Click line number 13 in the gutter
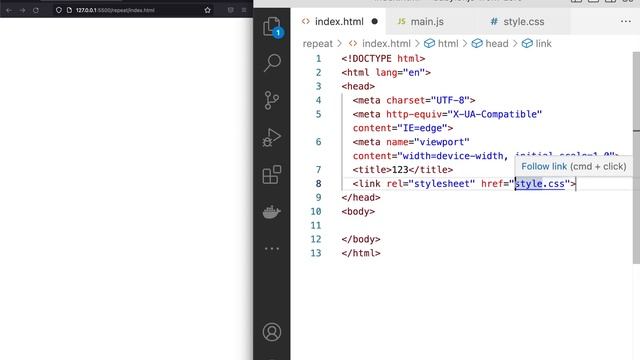The width and height of the screenshot is (640, 360). (x=316, y=253)
